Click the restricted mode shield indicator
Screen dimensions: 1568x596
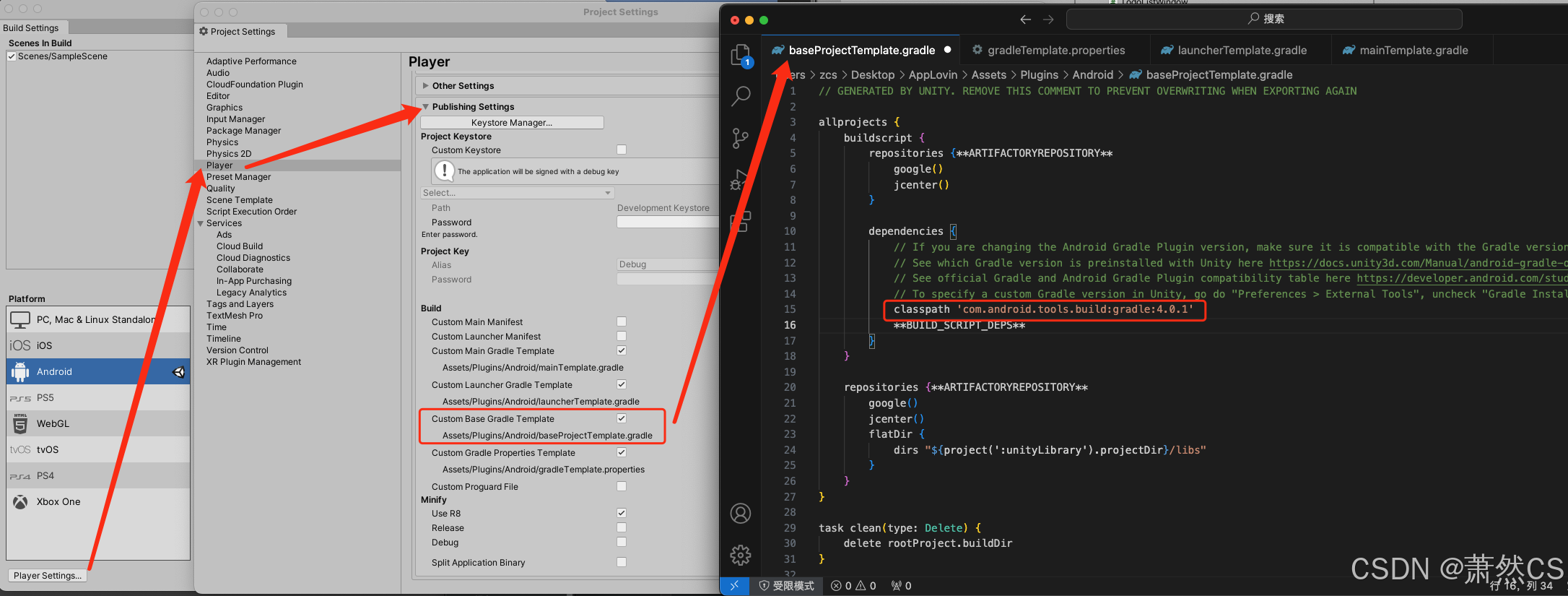click(x=787, y=586)
